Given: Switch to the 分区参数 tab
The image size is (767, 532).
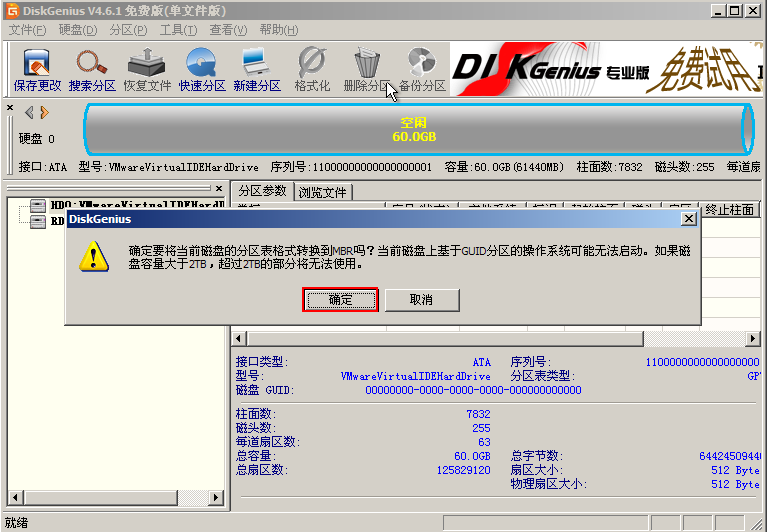Looking at the screenshot, I should tap(263, 191).
